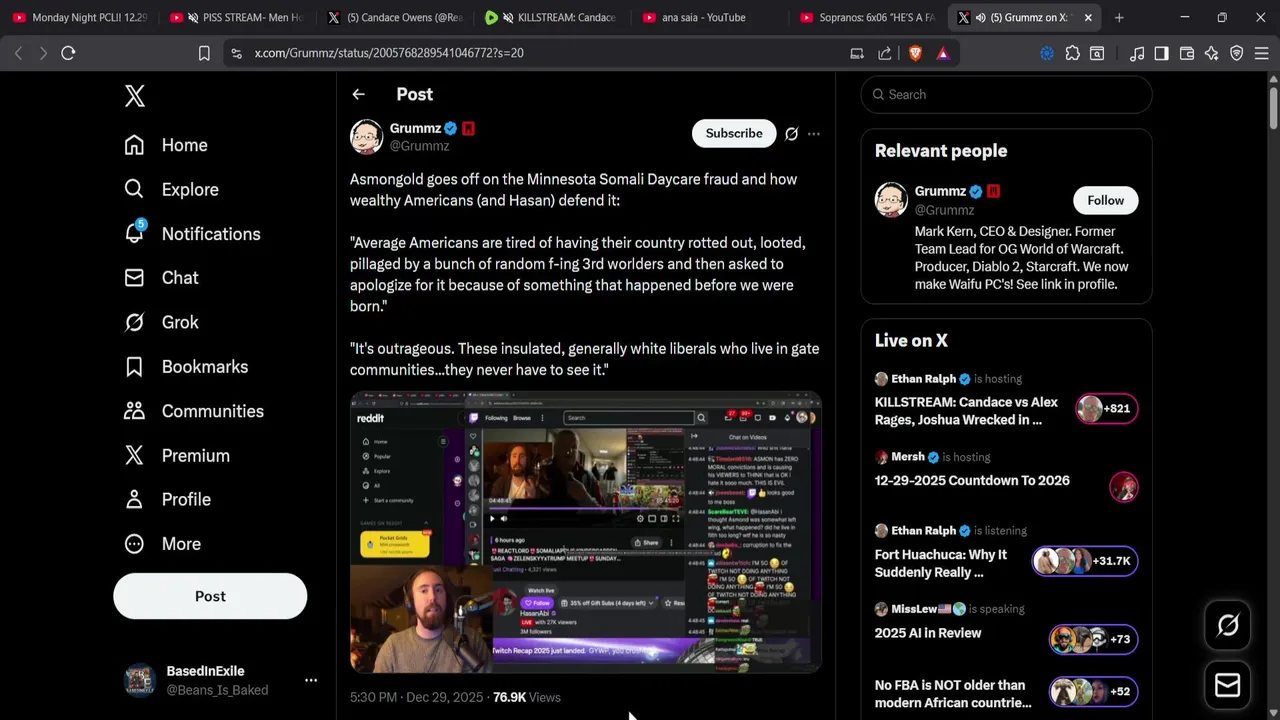Viewport: 1280px width, 720px height.
Task: Open Bookmarks from the sidebar
Action: 186,366
